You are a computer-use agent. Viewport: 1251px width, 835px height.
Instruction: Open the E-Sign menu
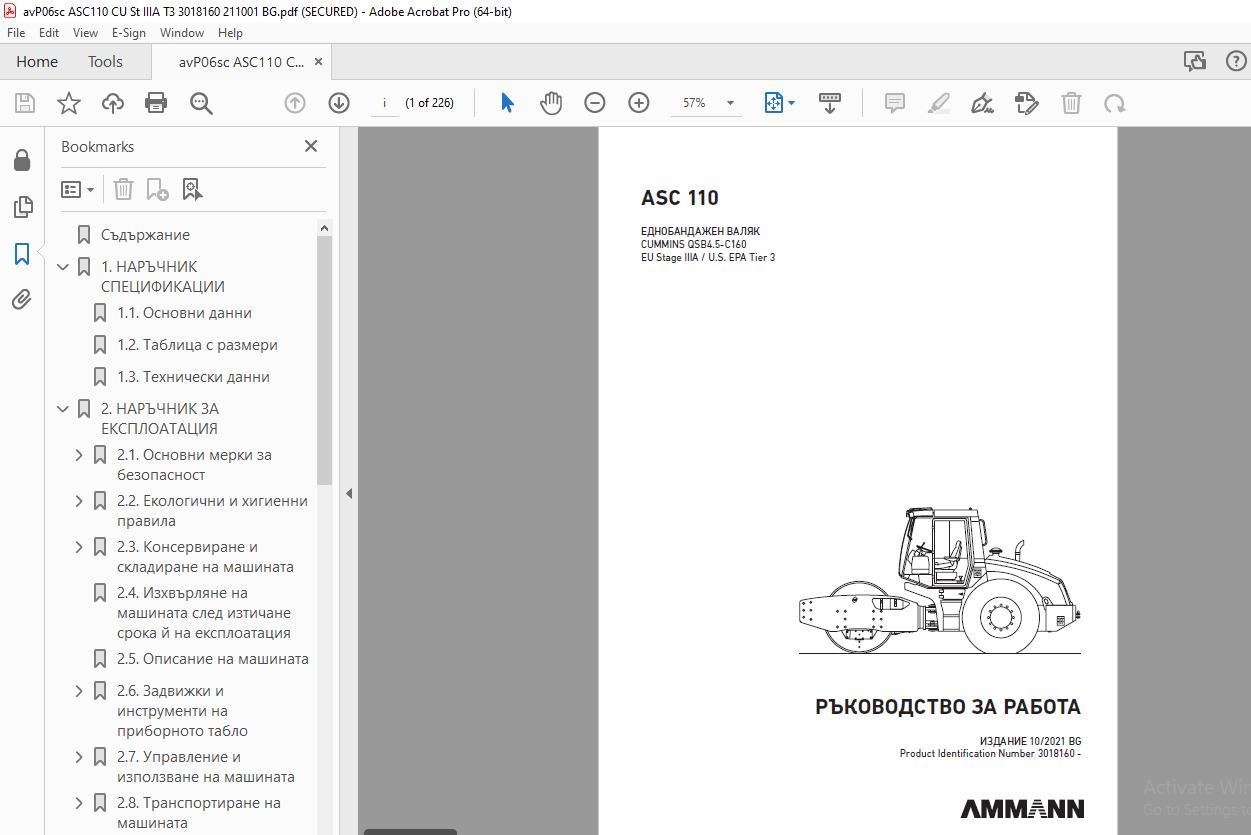(x=129, y=32)
